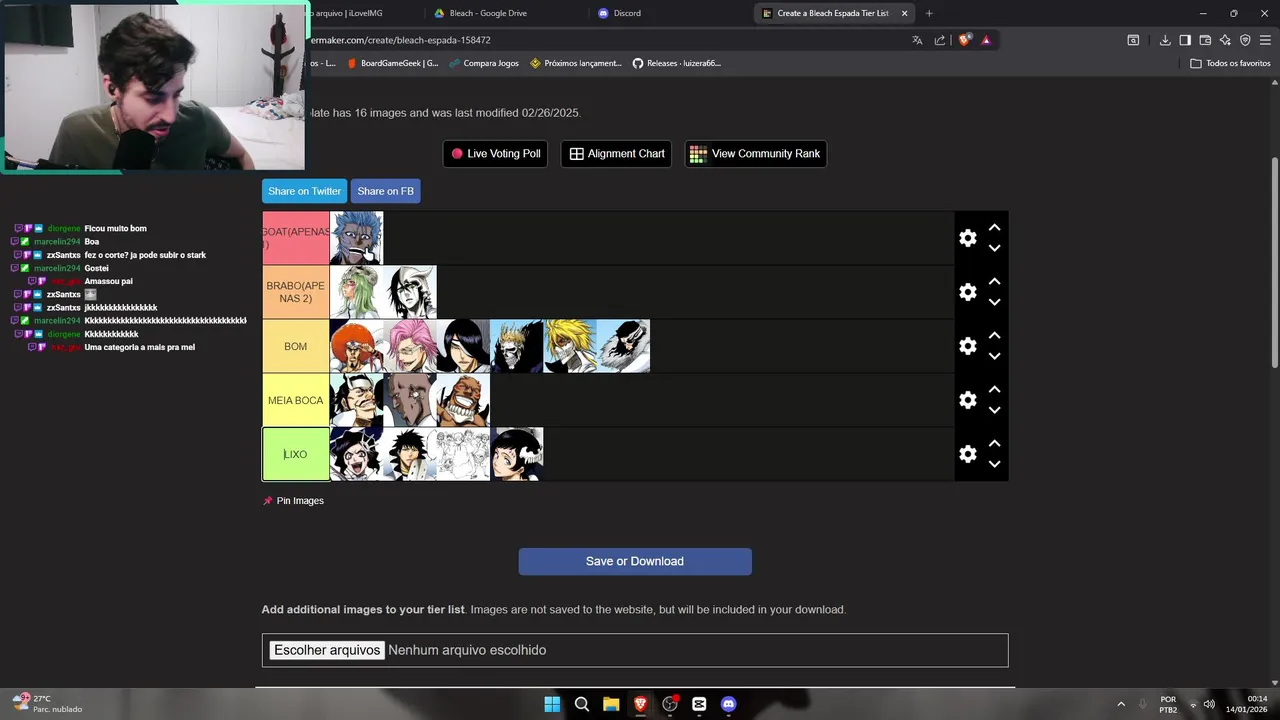Screen dimensions: 1280x720
Task: Click the BOM tier label cell
Action: [296, 346]
